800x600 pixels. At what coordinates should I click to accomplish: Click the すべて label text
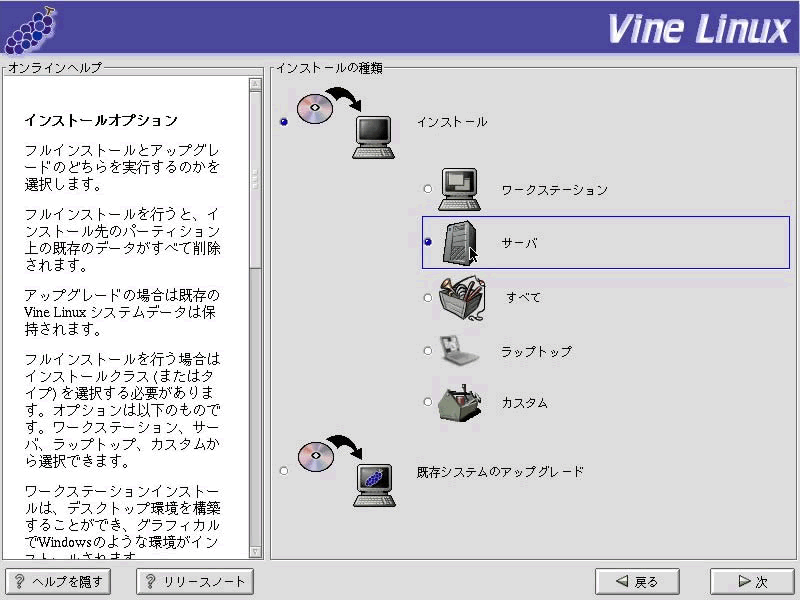523,297
